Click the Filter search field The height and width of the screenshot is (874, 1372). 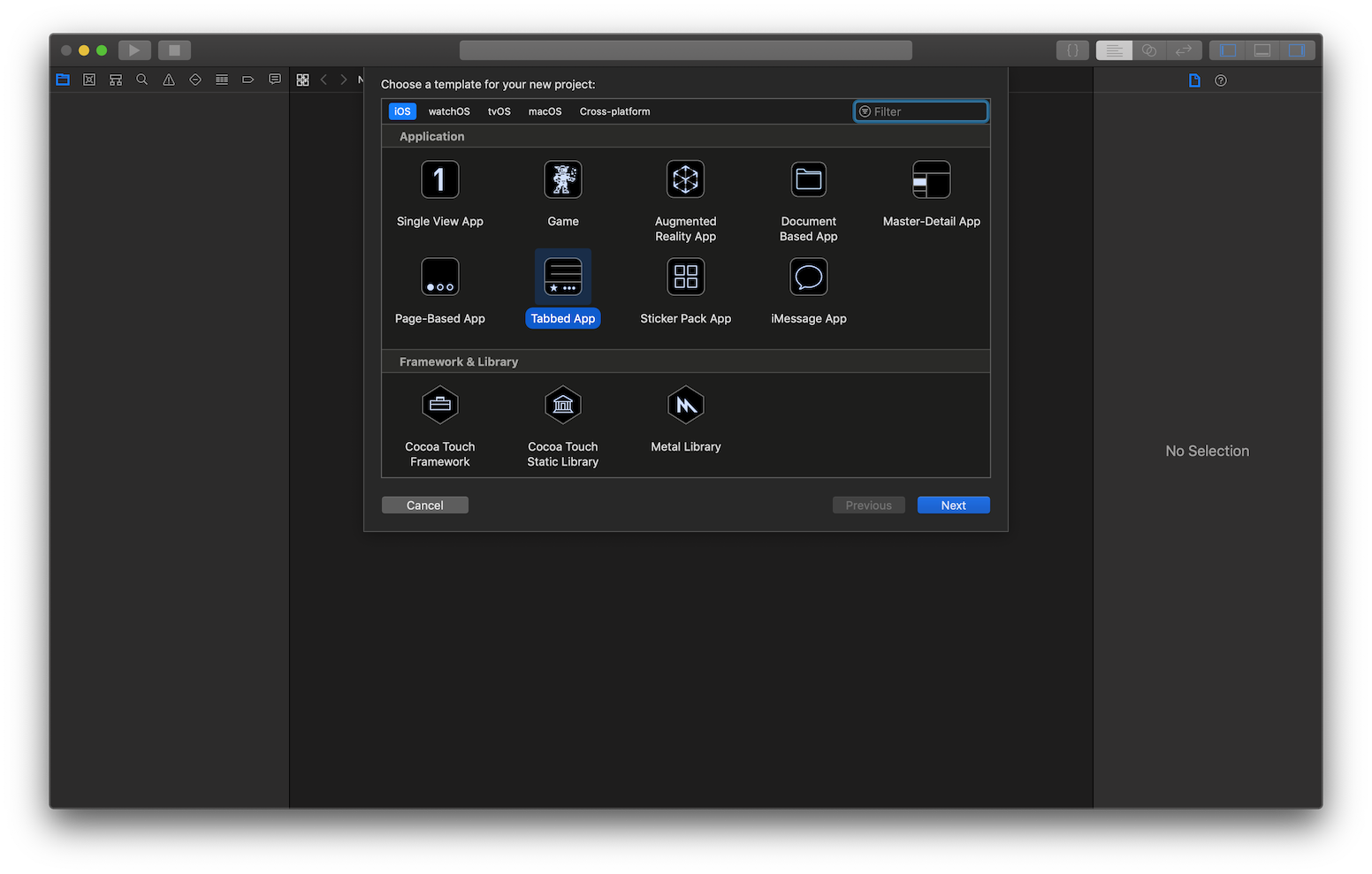coord(920,111)
